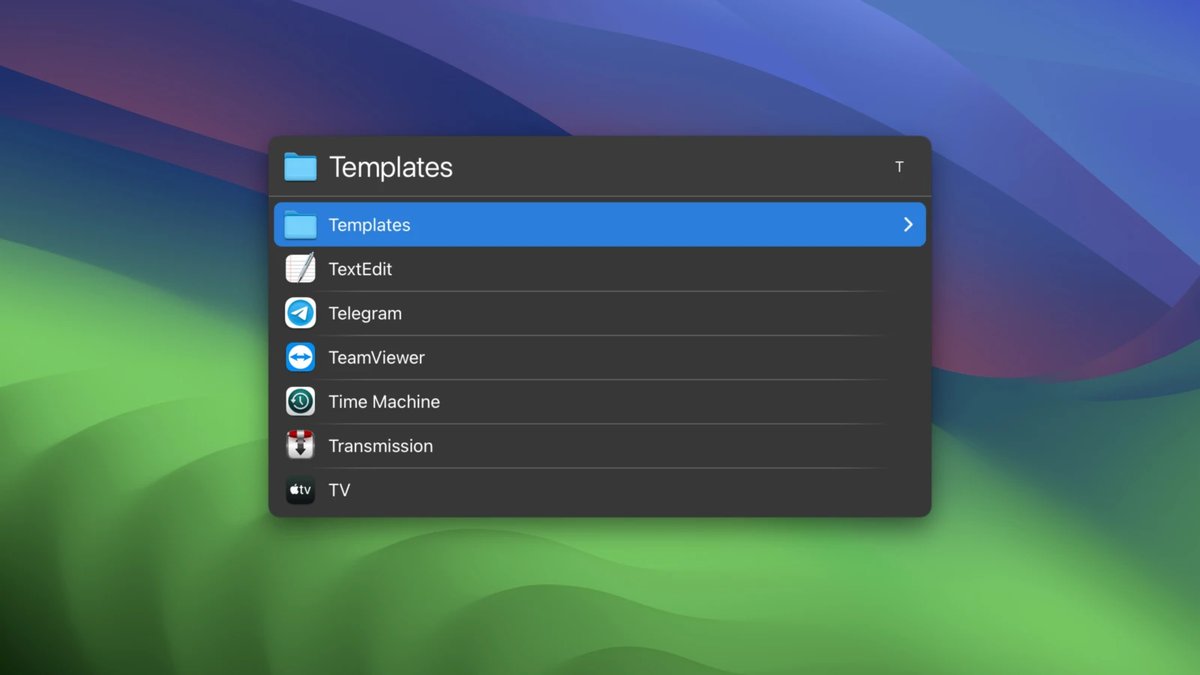1200x675 pixels.
Task: Click the letter T query indicator
Action: (x=899, y=166)
